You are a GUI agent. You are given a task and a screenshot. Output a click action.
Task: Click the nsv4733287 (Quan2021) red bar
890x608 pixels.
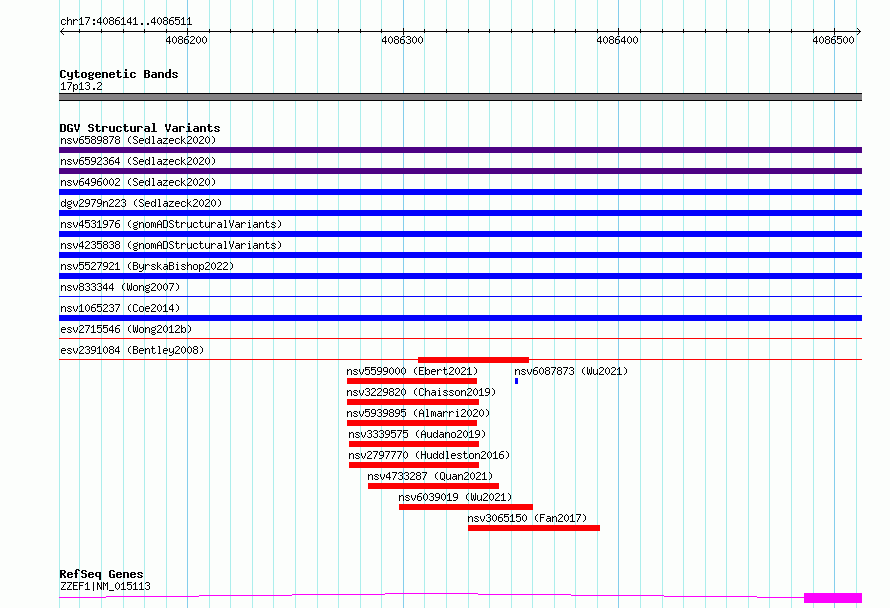(433, 486)
